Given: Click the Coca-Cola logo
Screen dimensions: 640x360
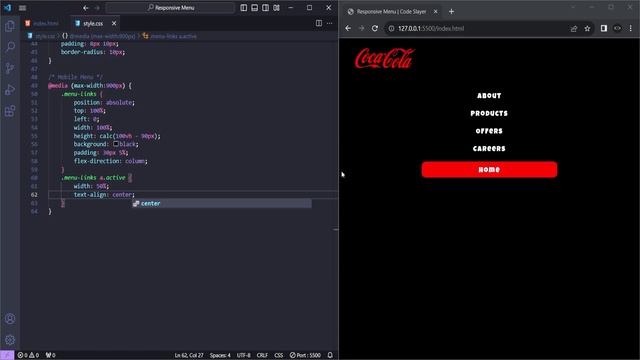Looking at the screenshot, I should [384, 58].
